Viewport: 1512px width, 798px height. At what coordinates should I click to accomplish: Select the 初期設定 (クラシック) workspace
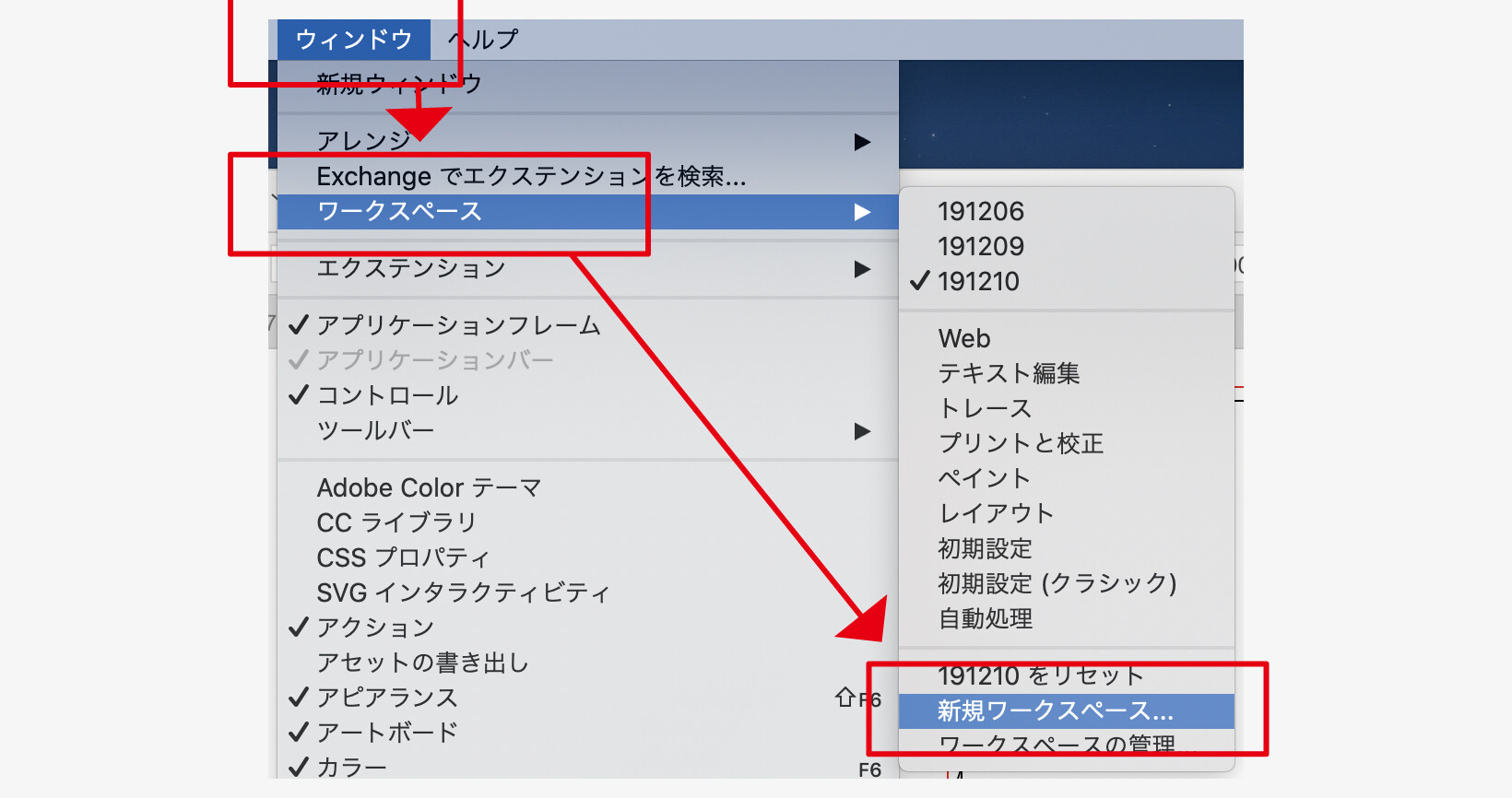(1057, 584)
